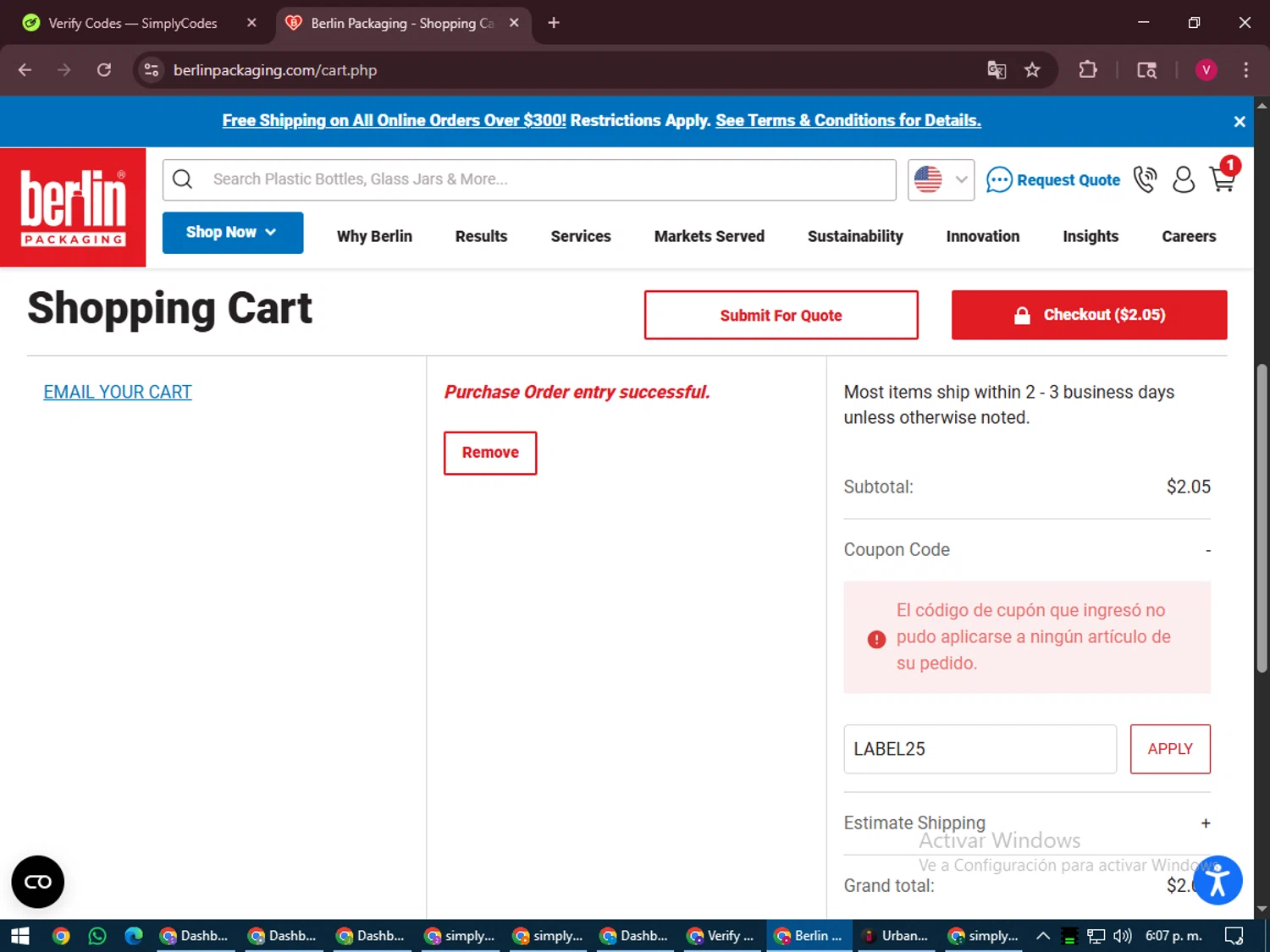The image size is (1270, 952).
Task: Open the extensions puzzle icon
Action: (x=1088, y=70)
